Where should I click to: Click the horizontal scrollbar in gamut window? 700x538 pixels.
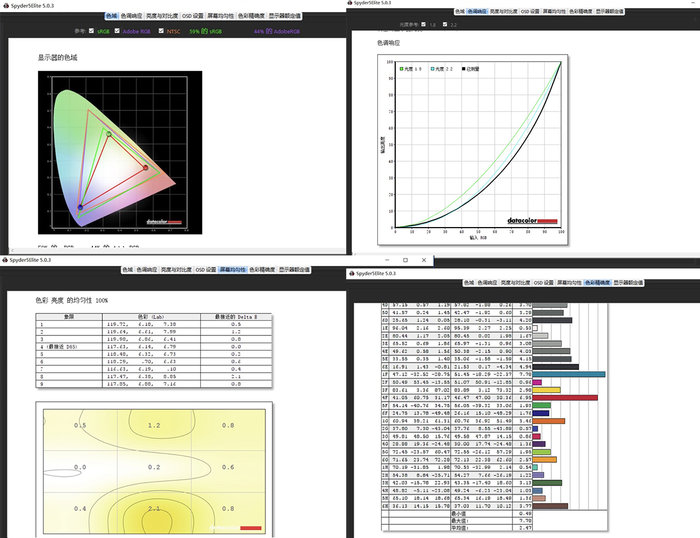(x=176, y=250)
